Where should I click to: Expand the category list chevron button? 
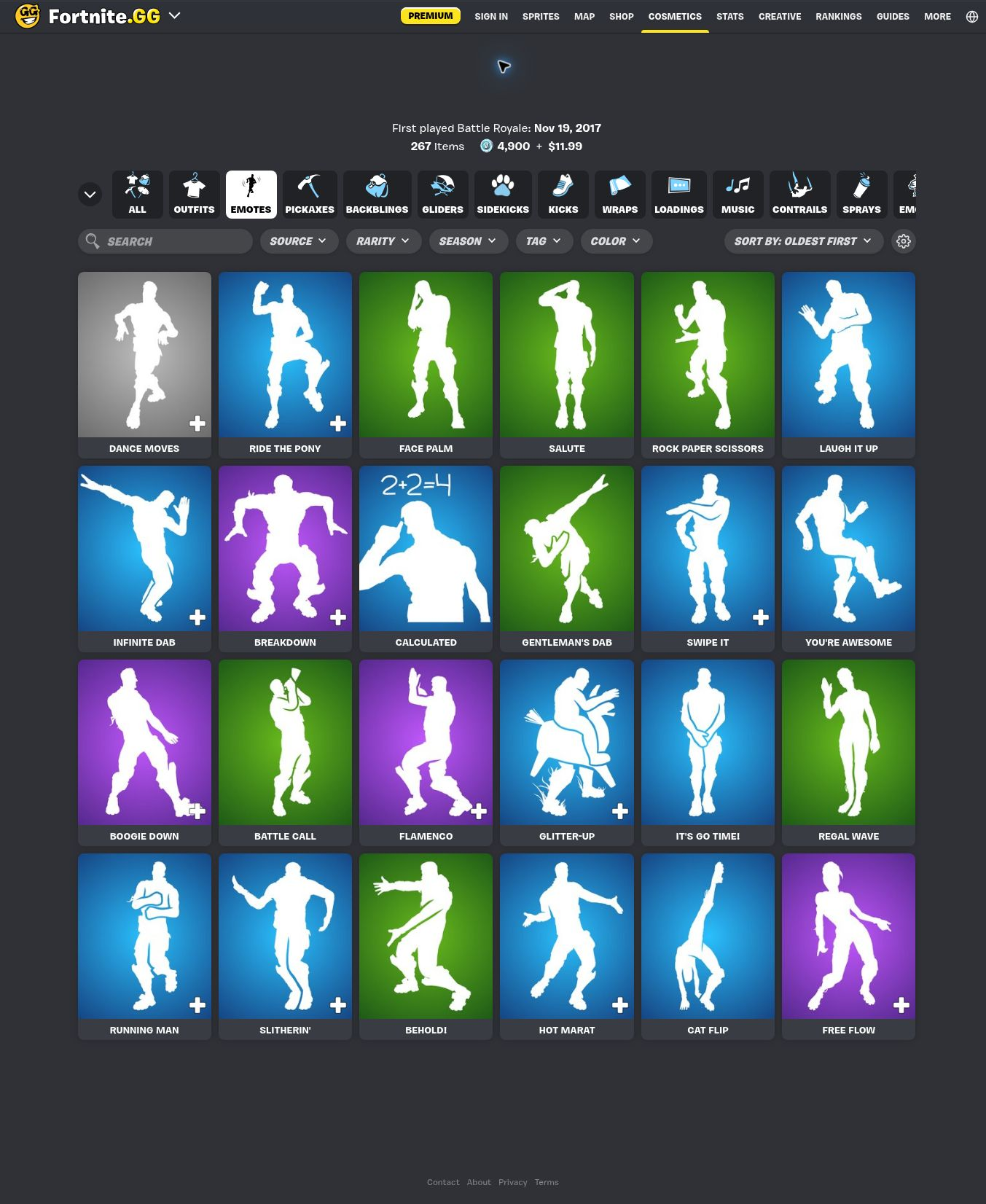[90, 195]
